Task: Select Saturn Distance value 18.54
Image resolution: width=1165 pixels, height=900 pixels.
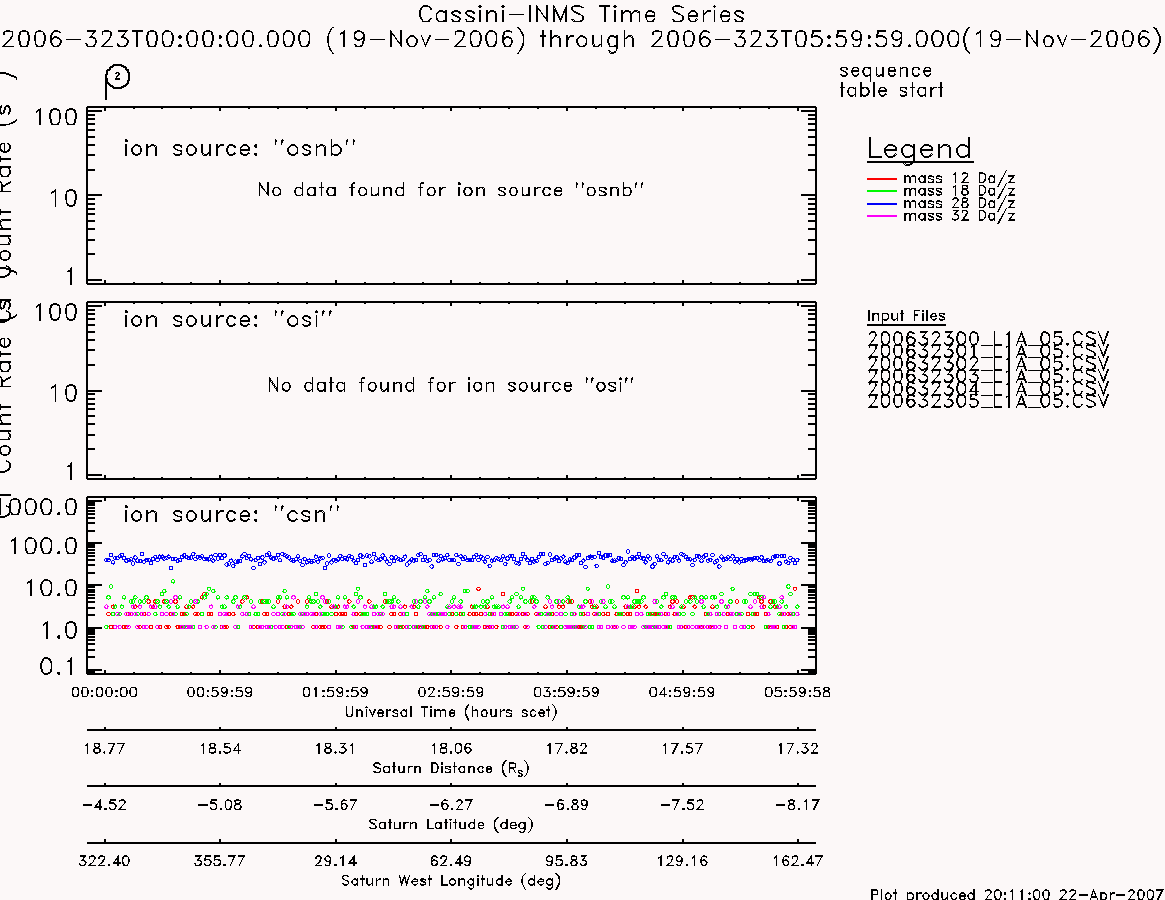Action: tap(220, 748)
